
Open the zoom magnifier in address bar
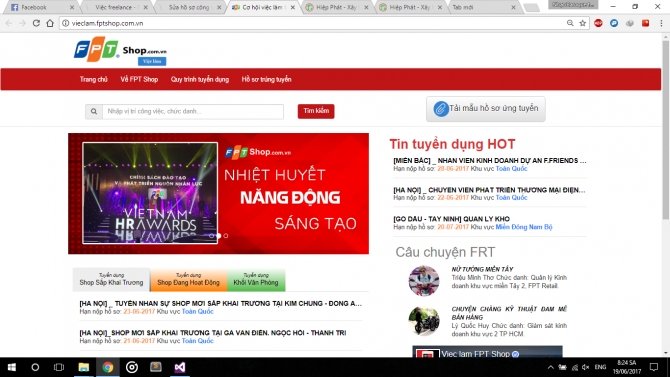tap(570, 23)
